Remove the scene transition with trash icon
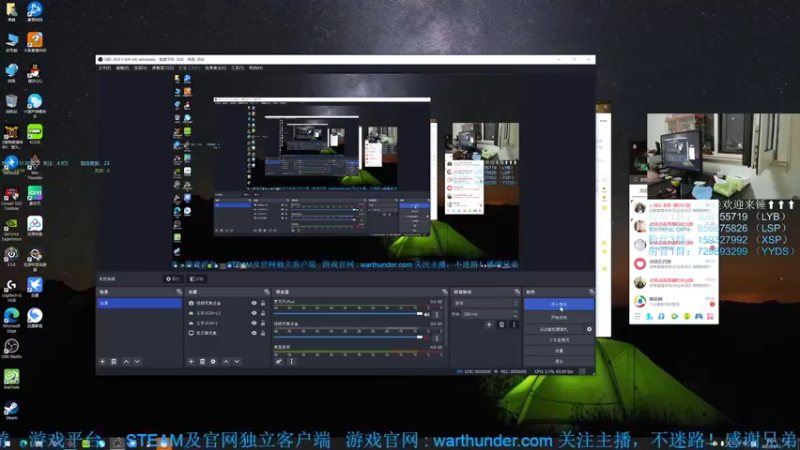Image resolution: width=800 pixels, height=450 pixels. coord(502,324)
